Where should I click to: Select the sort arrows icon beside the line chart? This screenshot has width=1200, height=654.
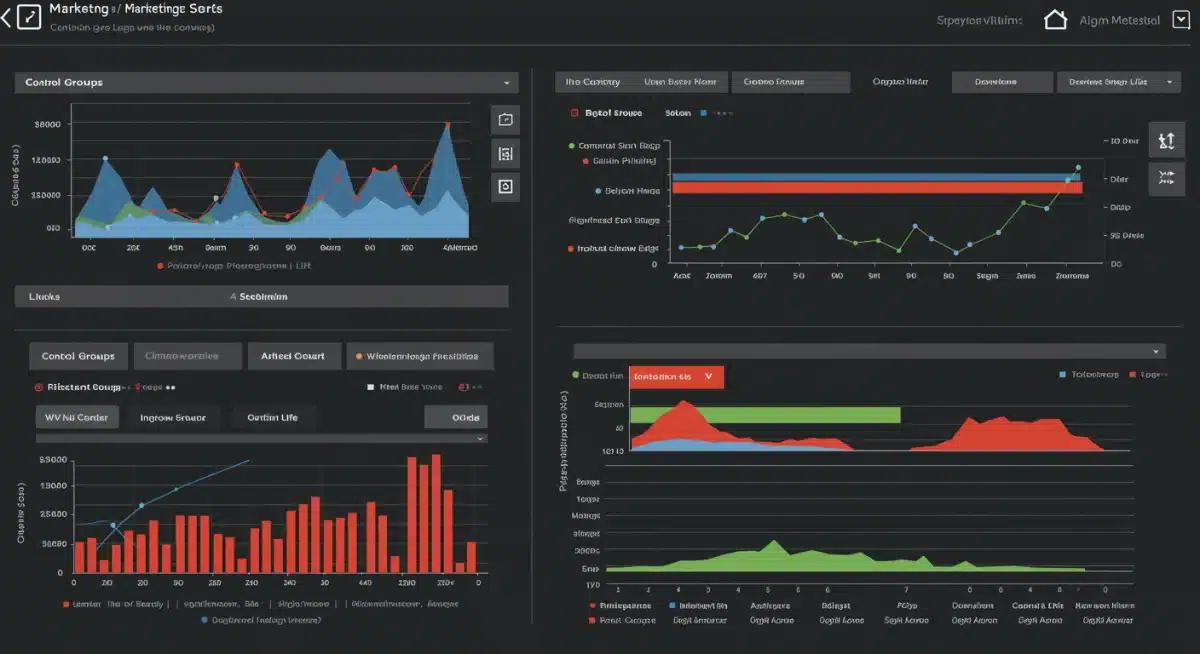pos(1166,140)
